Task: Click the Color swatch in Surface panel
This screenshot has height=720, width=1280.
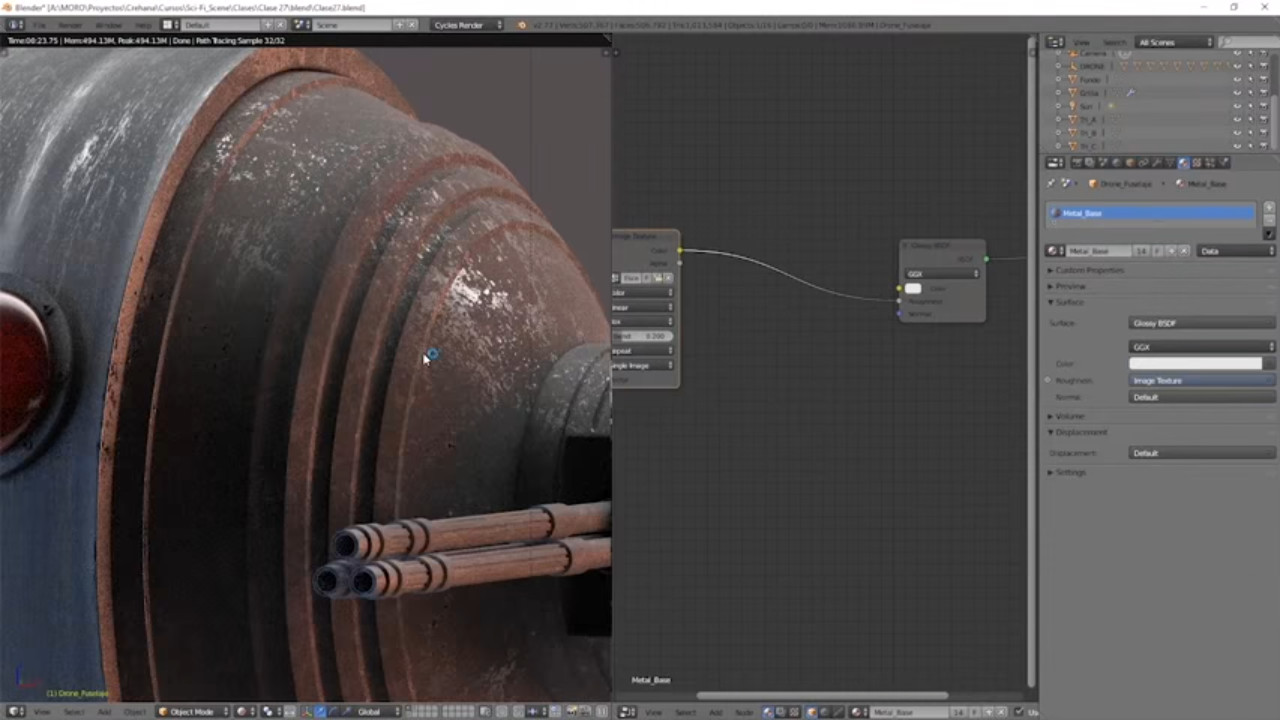Action: [x=1195, y=364]
